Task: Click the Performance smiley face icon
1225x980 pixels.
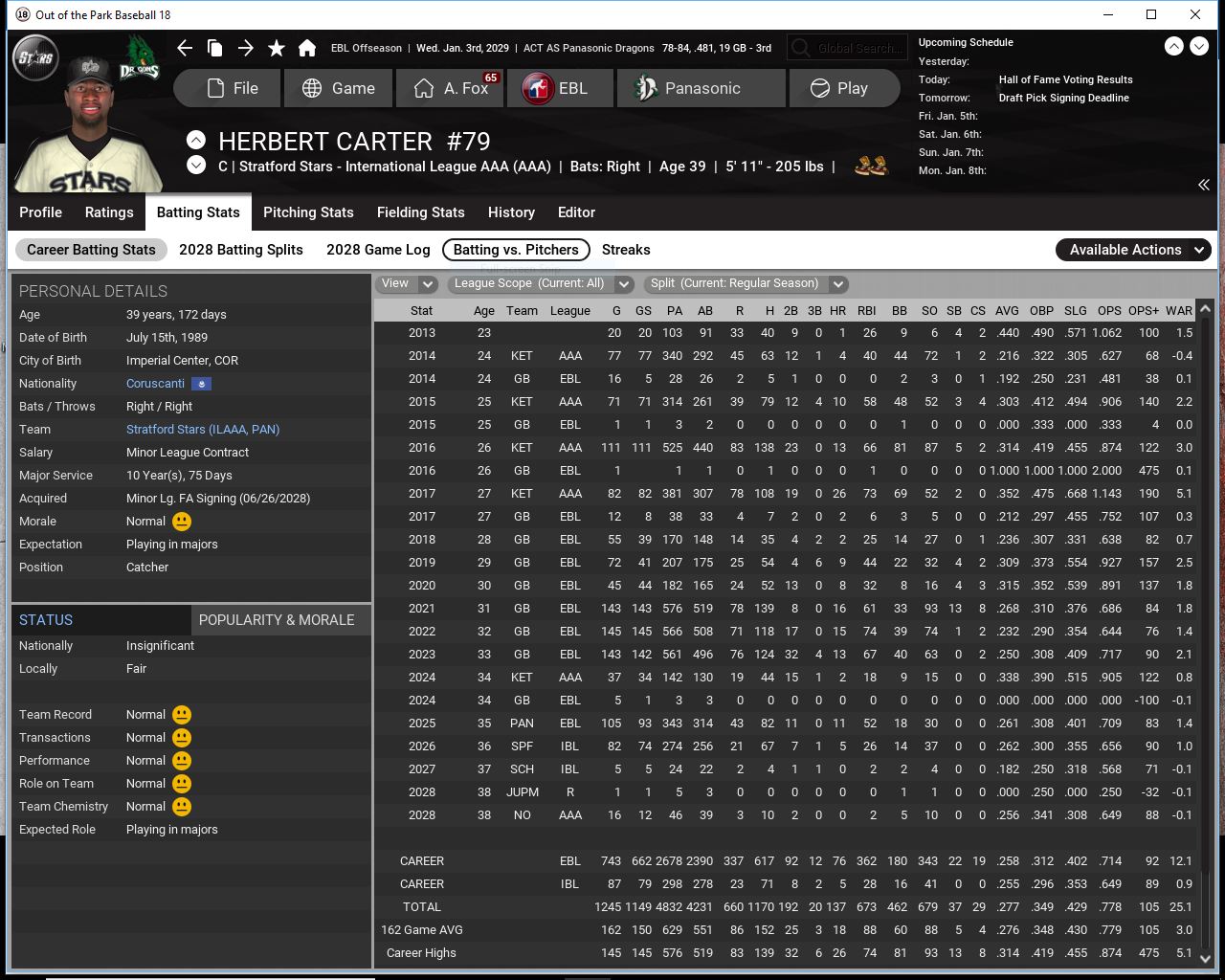Action: (181, 761)
